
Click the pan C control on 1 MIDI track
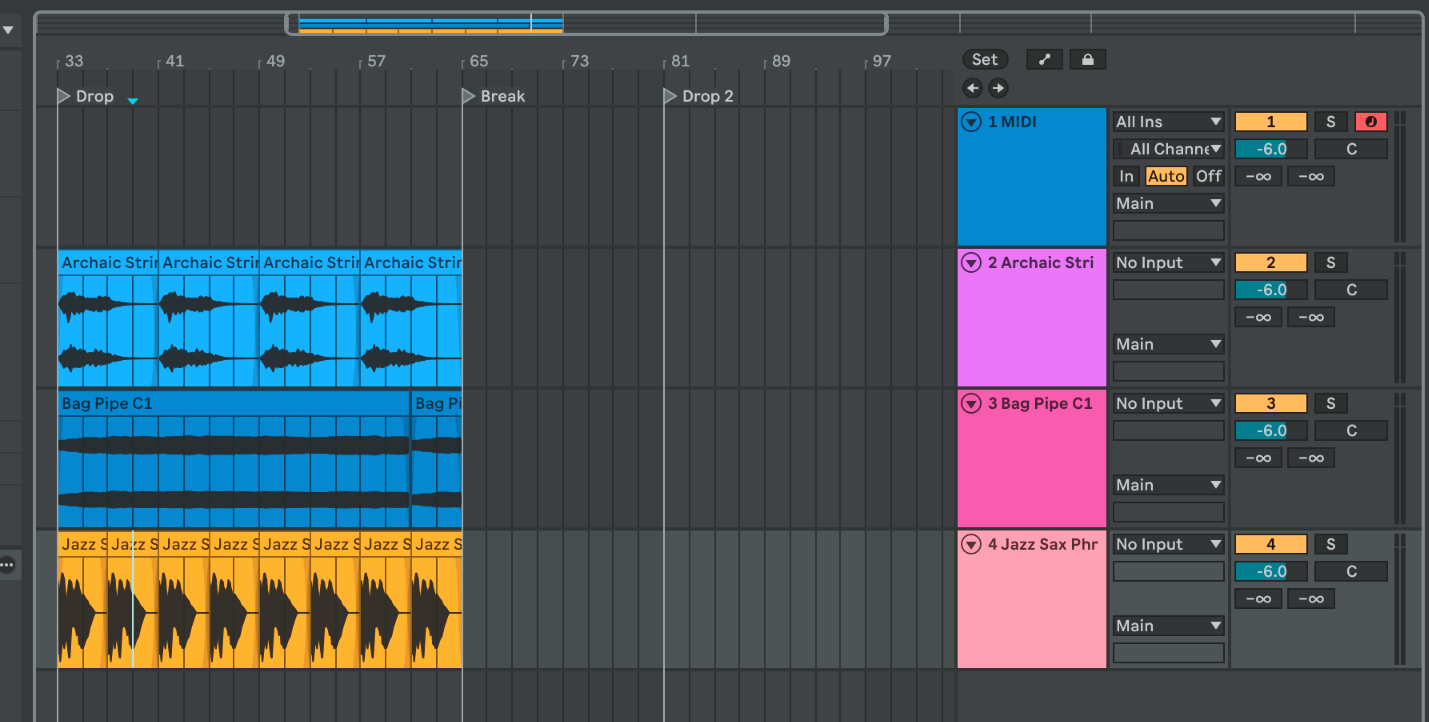(x=1351, y=149)
